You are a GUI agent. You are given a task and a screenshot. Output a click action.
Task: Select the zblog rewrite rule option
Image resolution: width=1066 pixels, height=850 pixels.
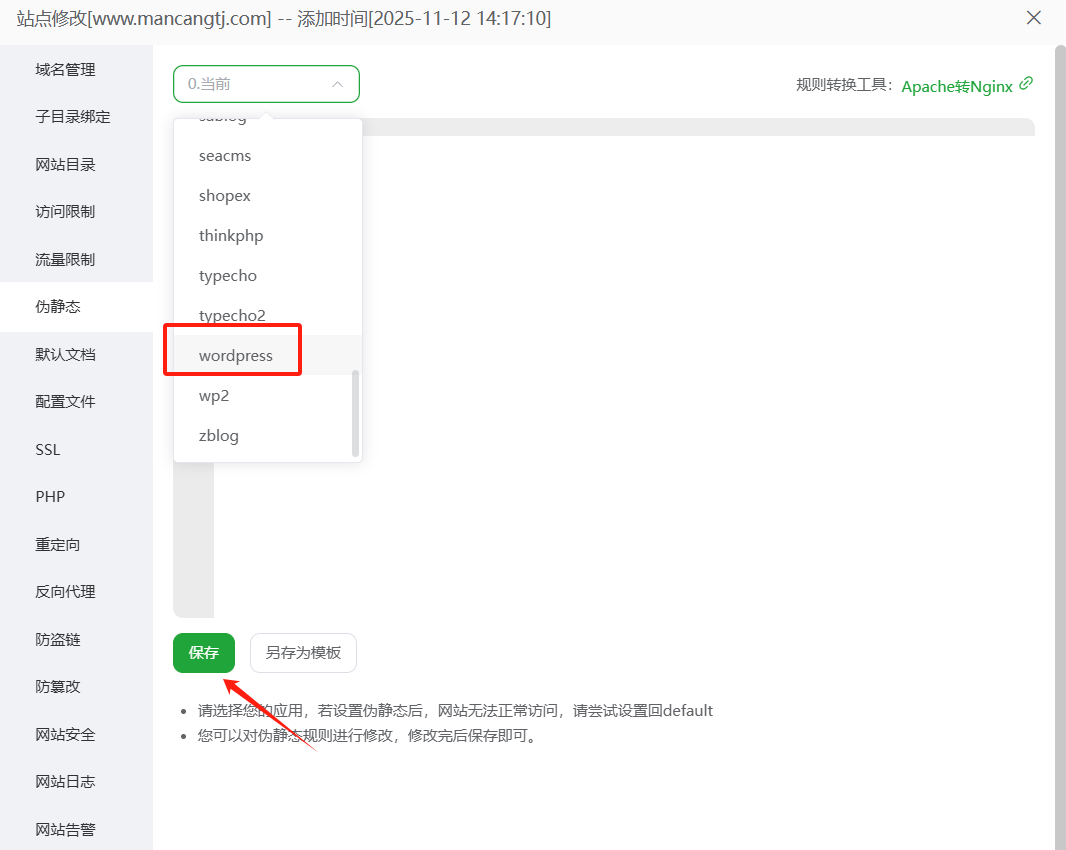click(x=219, y=436)
